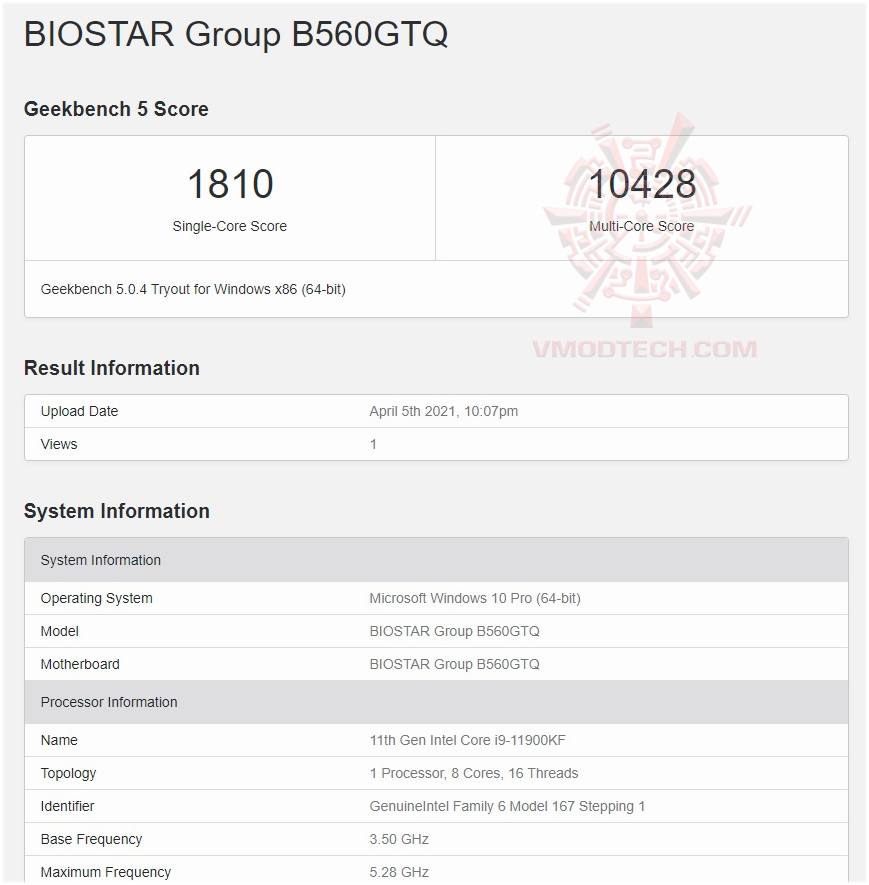Viewport: 869px width, 885px height.
Task: Select the Multi-Core Score value 10428
Action: coord(646,183)
